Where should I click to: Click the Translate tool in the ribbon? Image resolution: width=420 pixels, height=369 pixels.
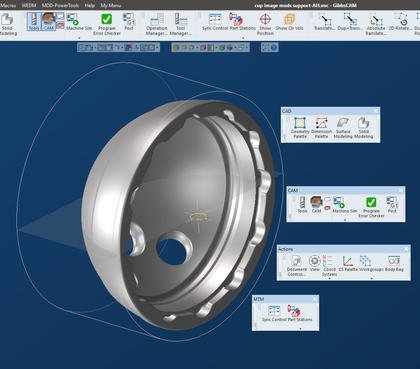[324, 22]
